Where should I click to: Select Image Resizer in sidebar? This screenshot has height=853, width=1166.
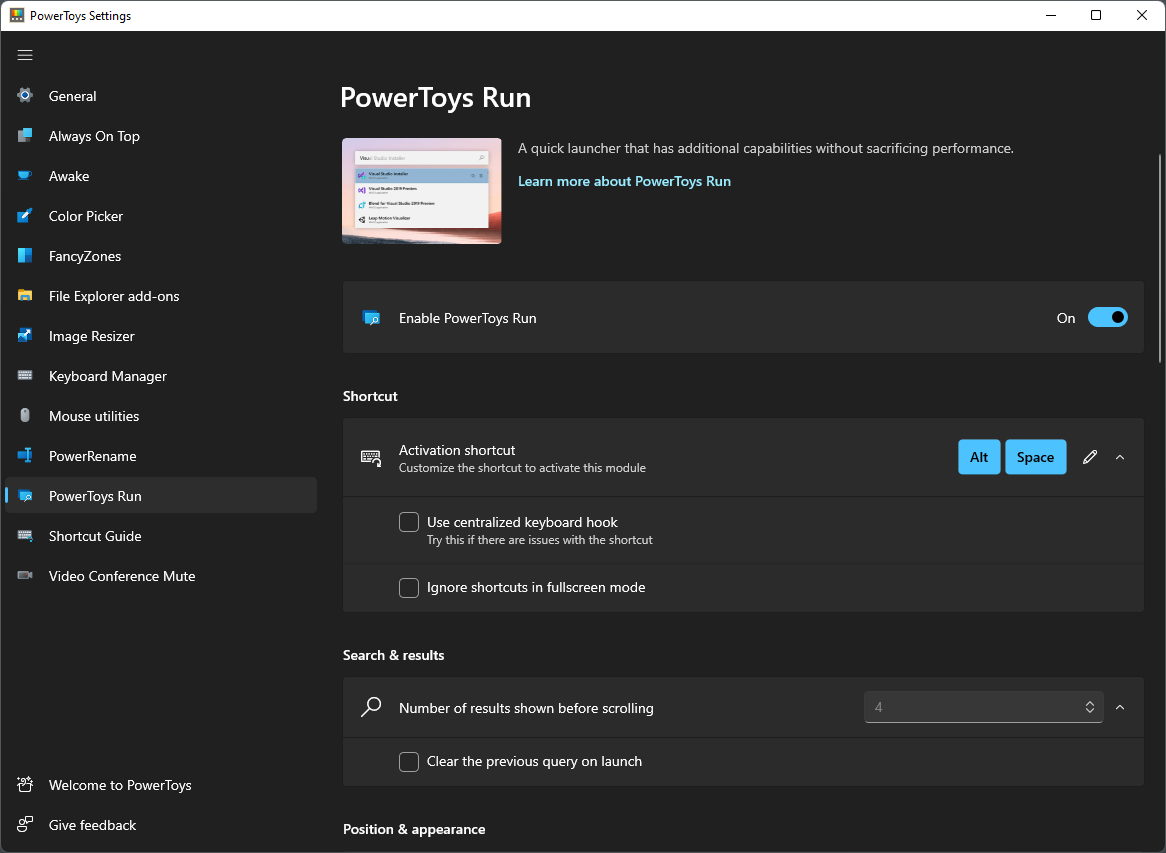click(161, 336)
